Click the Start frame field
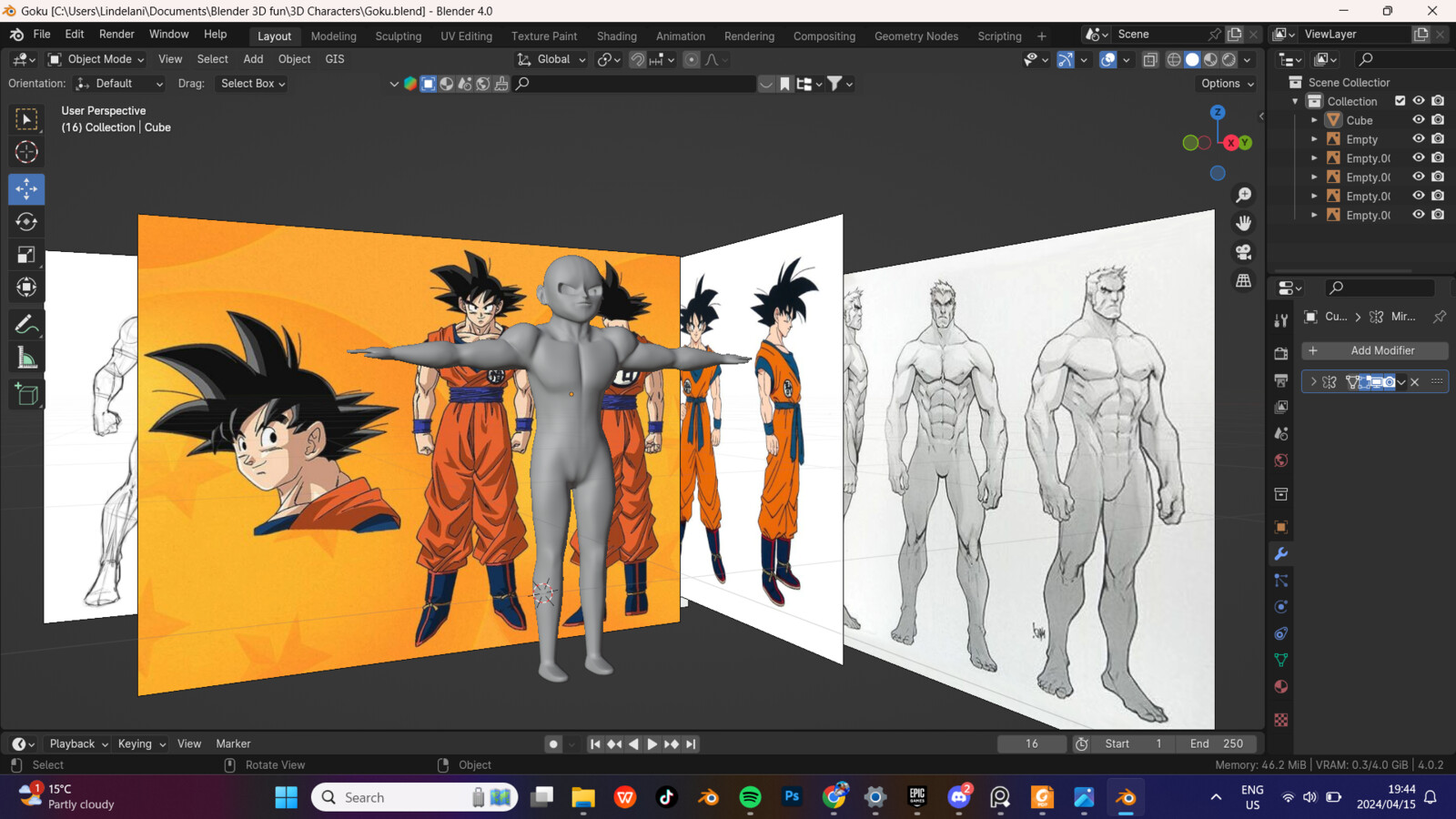This screenshot has height=819, width=1456. pos(1134,743)
